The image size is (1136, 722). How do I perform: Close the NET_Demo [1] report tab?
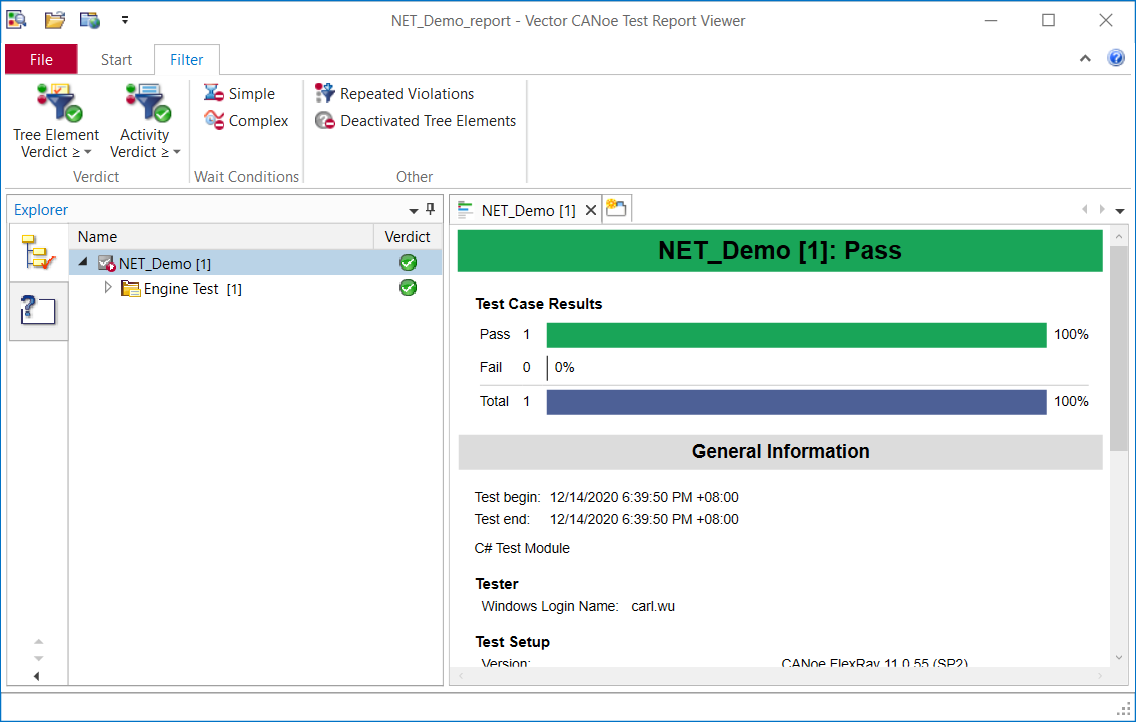tap(590, 210)
